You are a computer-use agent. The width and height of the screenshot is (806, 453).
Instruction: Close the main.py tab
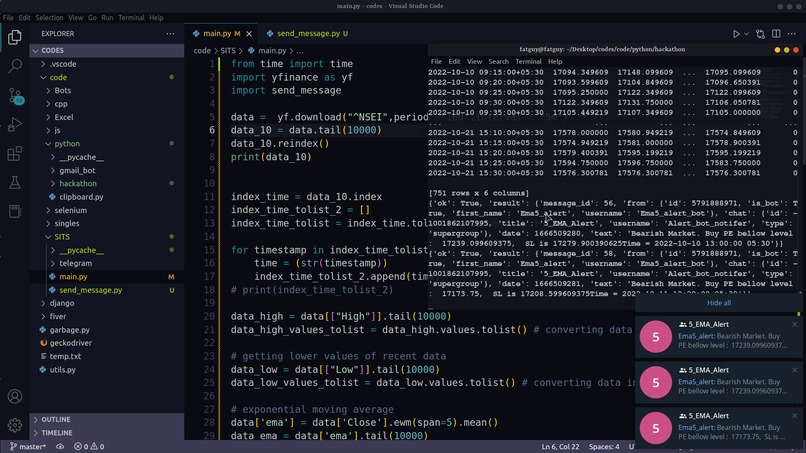tap(249, 34)
